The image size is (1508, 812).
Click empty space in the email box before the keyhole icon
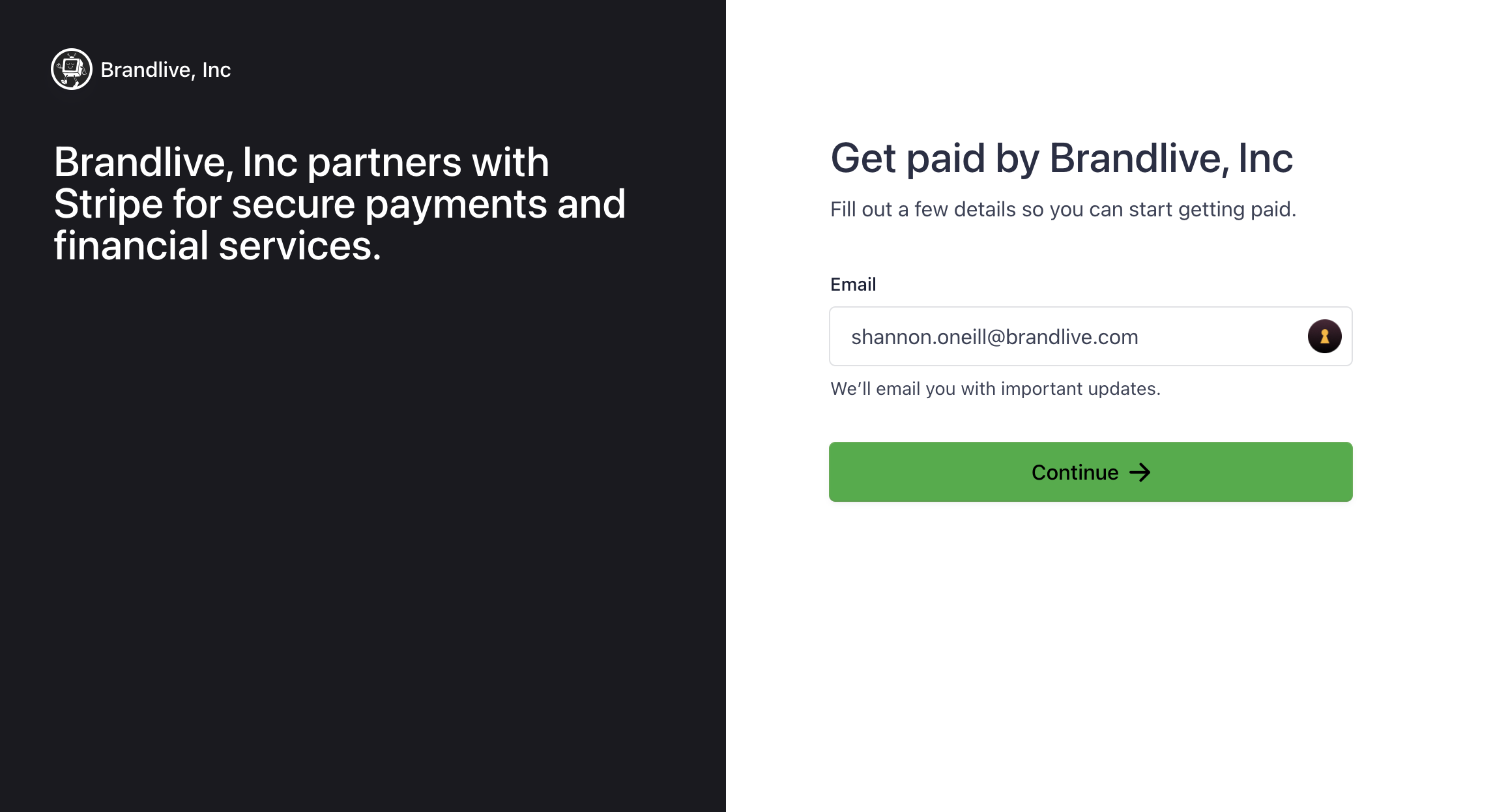(x=1222, y=336)
